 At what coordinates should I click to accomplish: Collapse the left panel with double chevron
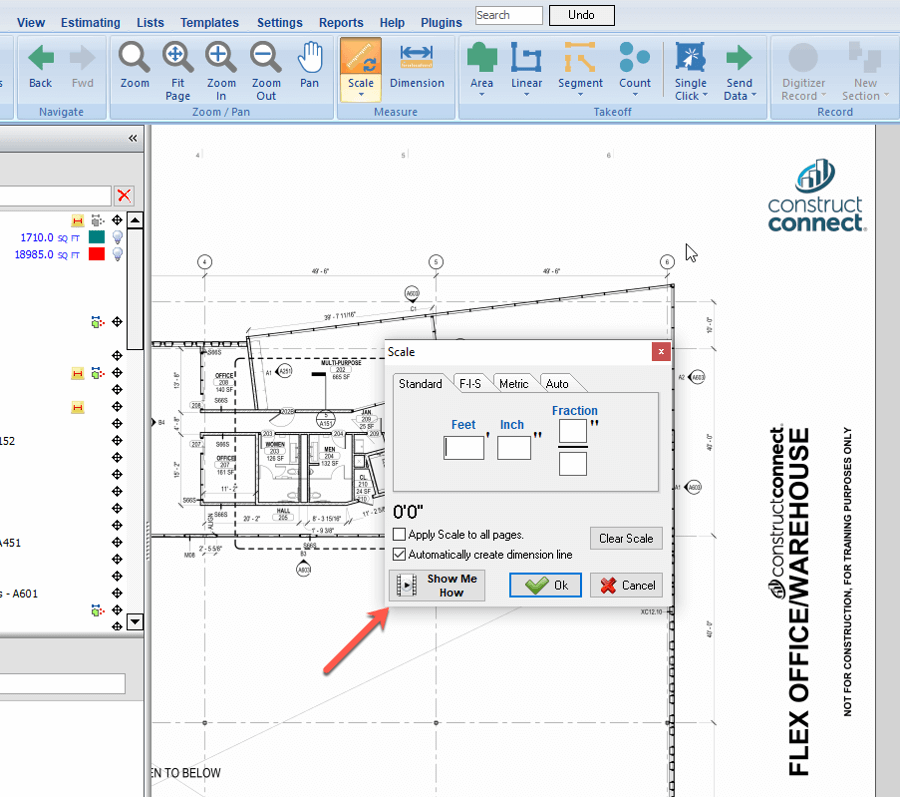click(x=133, y=139)
